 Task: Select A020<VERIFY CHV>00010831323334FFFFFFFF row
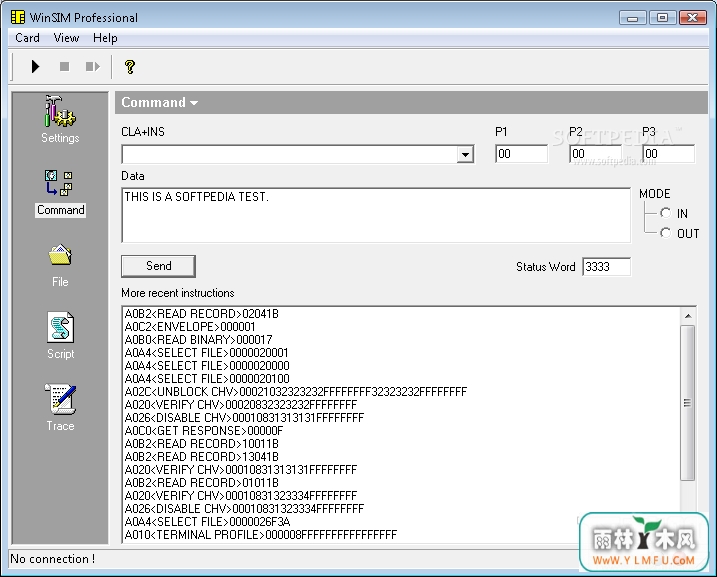pos(241,496)
